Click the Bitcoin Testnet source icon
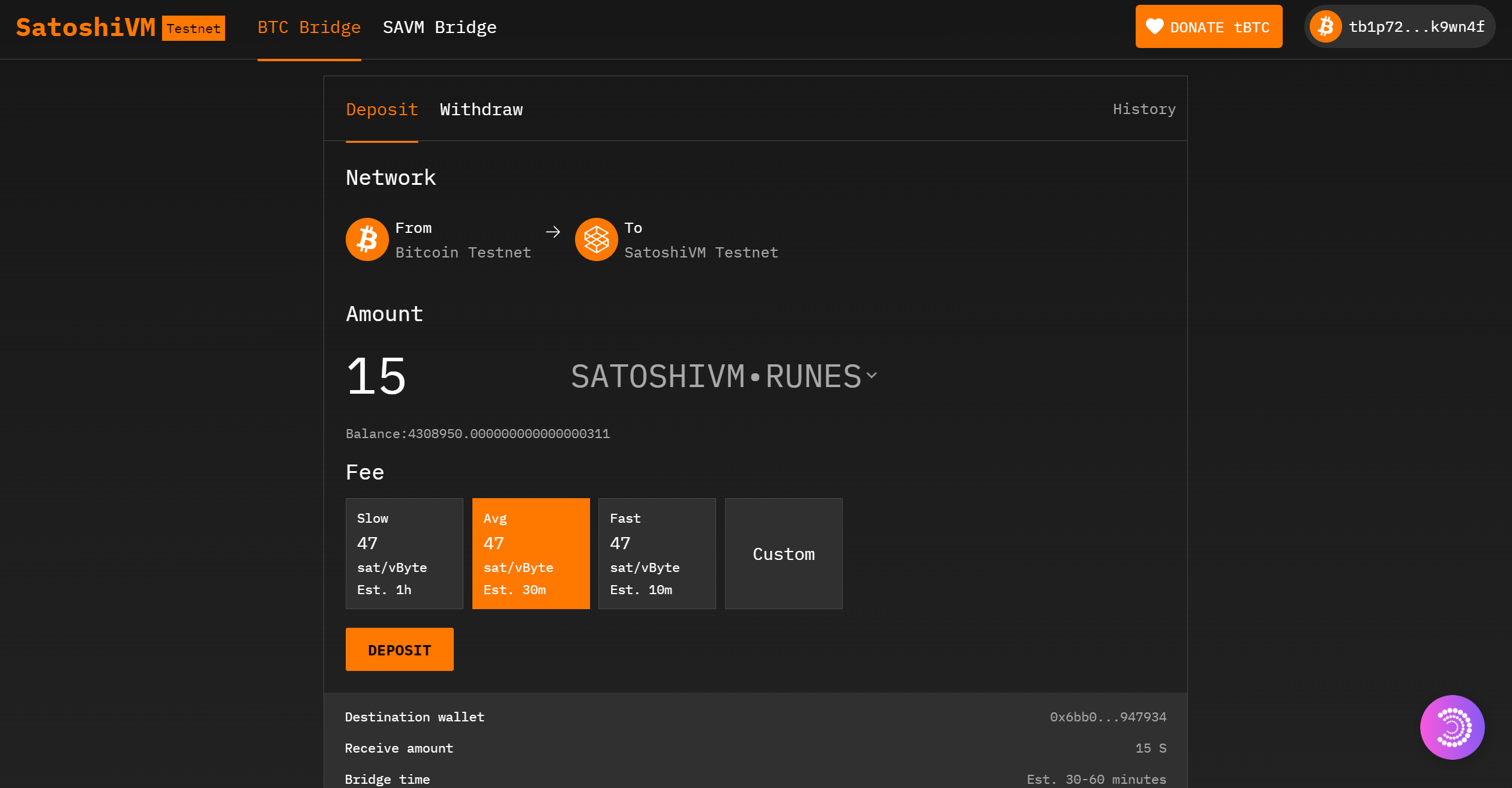This screenshot has height=788, width=1512. [x=367, y=239]
